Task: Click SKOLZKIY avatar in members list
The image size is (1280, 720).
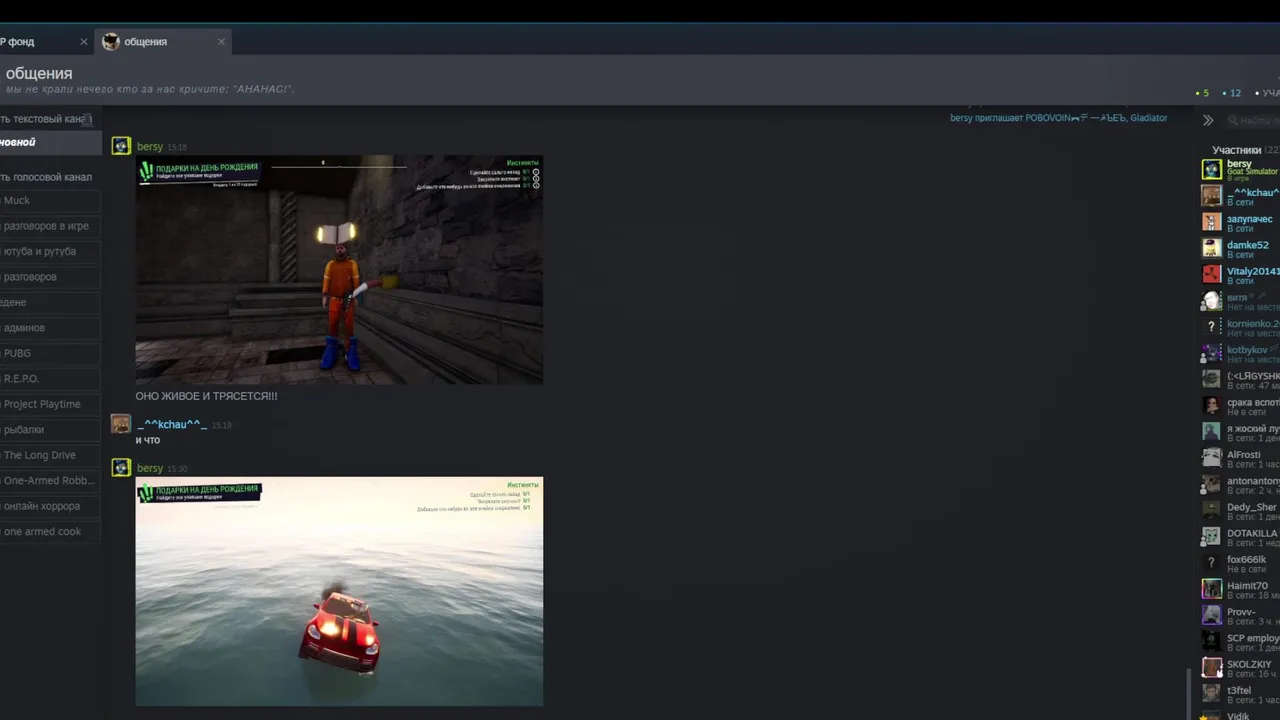Action: tap(1211, 667)
